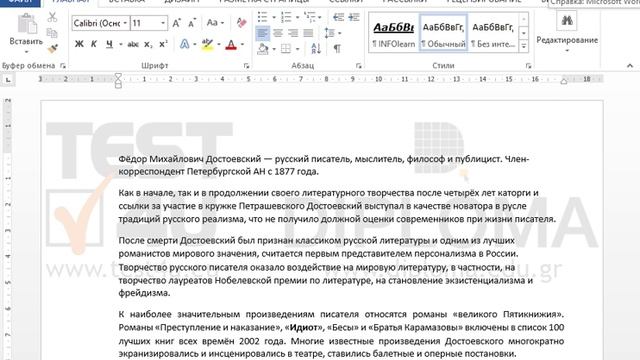
Task: Open line spacing dropdown arrow
Action: (340, 33)
